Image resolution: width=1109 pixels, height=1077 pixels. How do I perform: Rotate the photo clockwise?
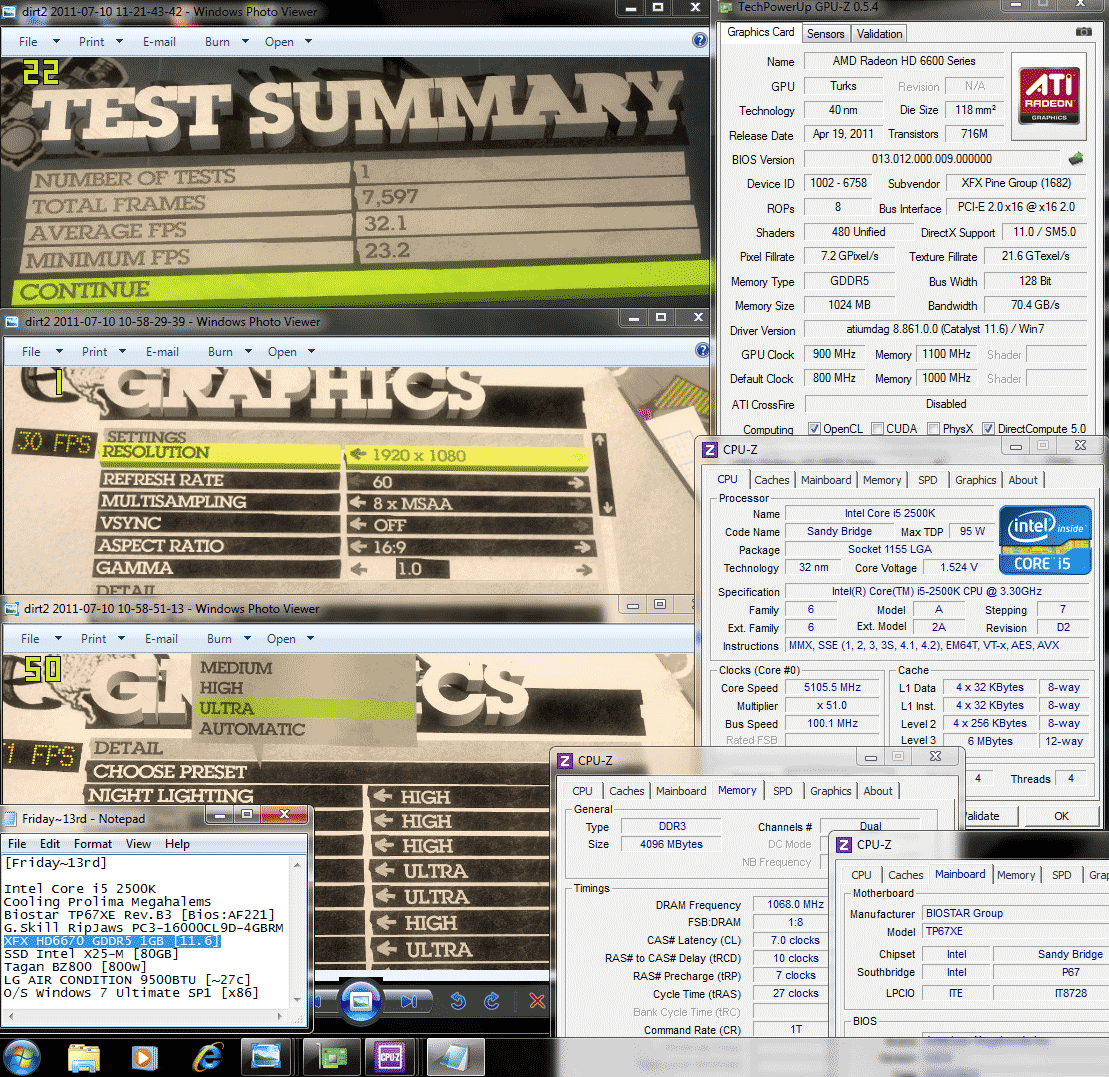coord(492,1001)
